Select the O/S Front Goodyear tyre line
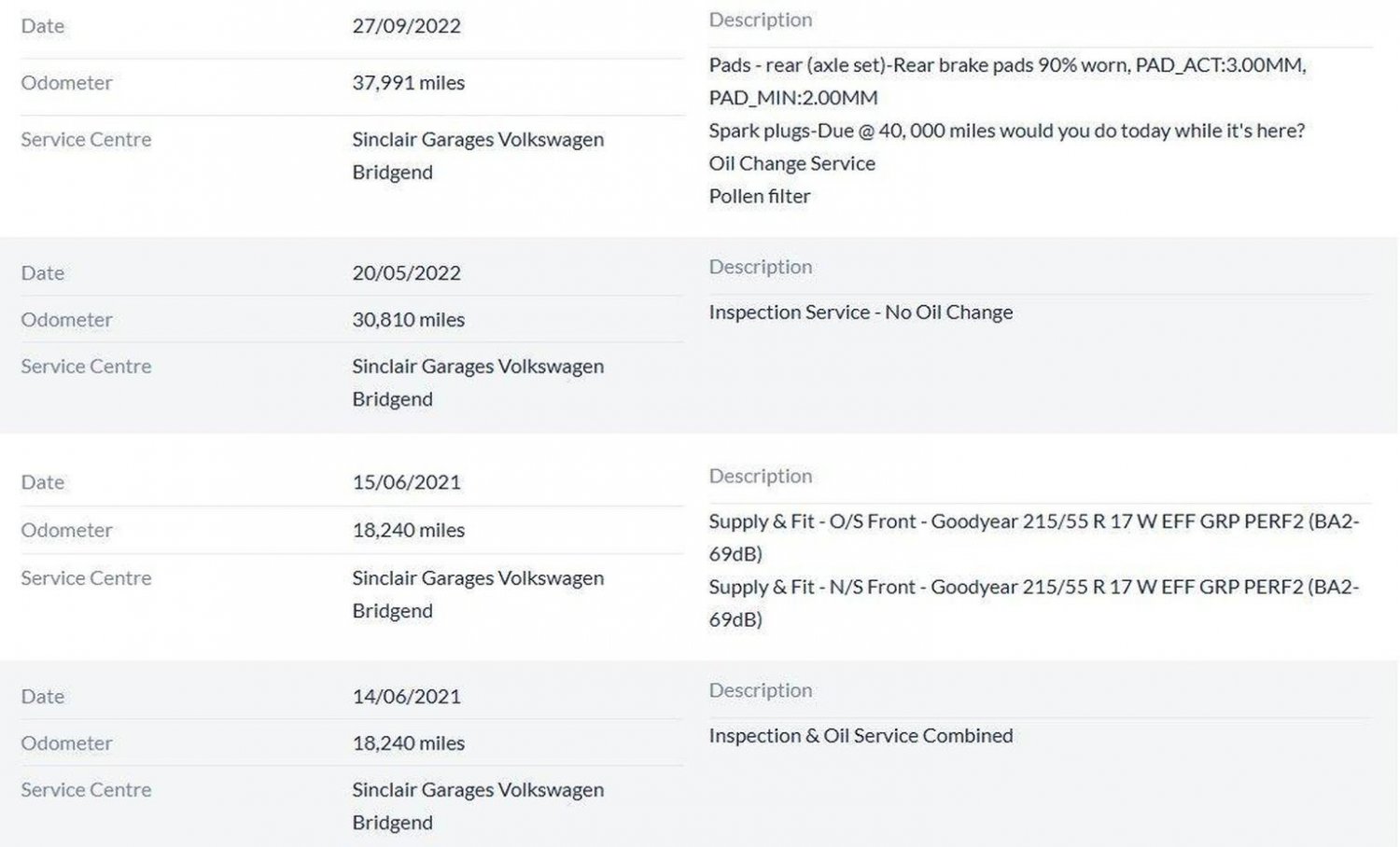 [1032, 521]
